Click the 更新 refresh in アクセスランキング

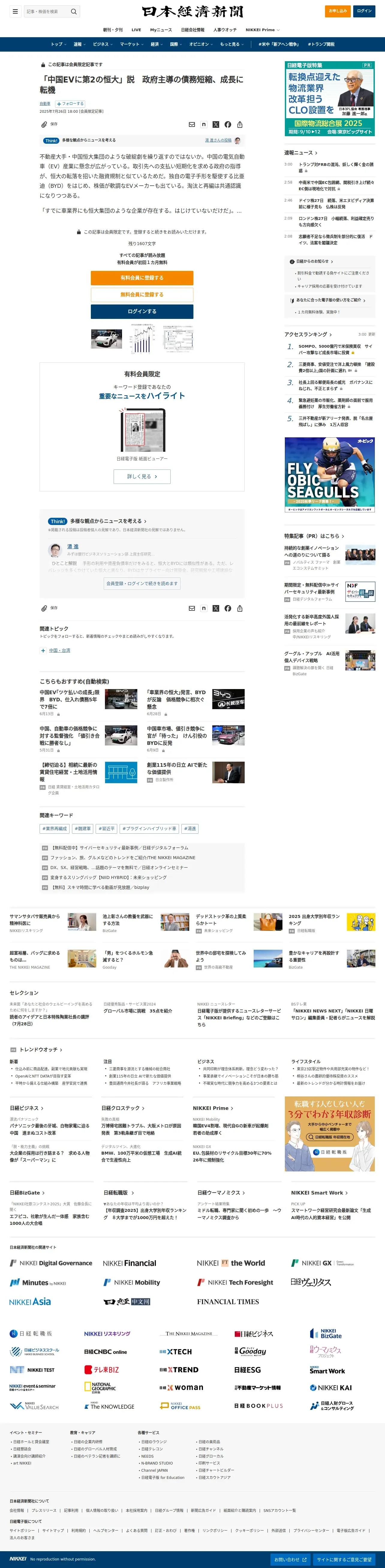click(x=372, y=334)
